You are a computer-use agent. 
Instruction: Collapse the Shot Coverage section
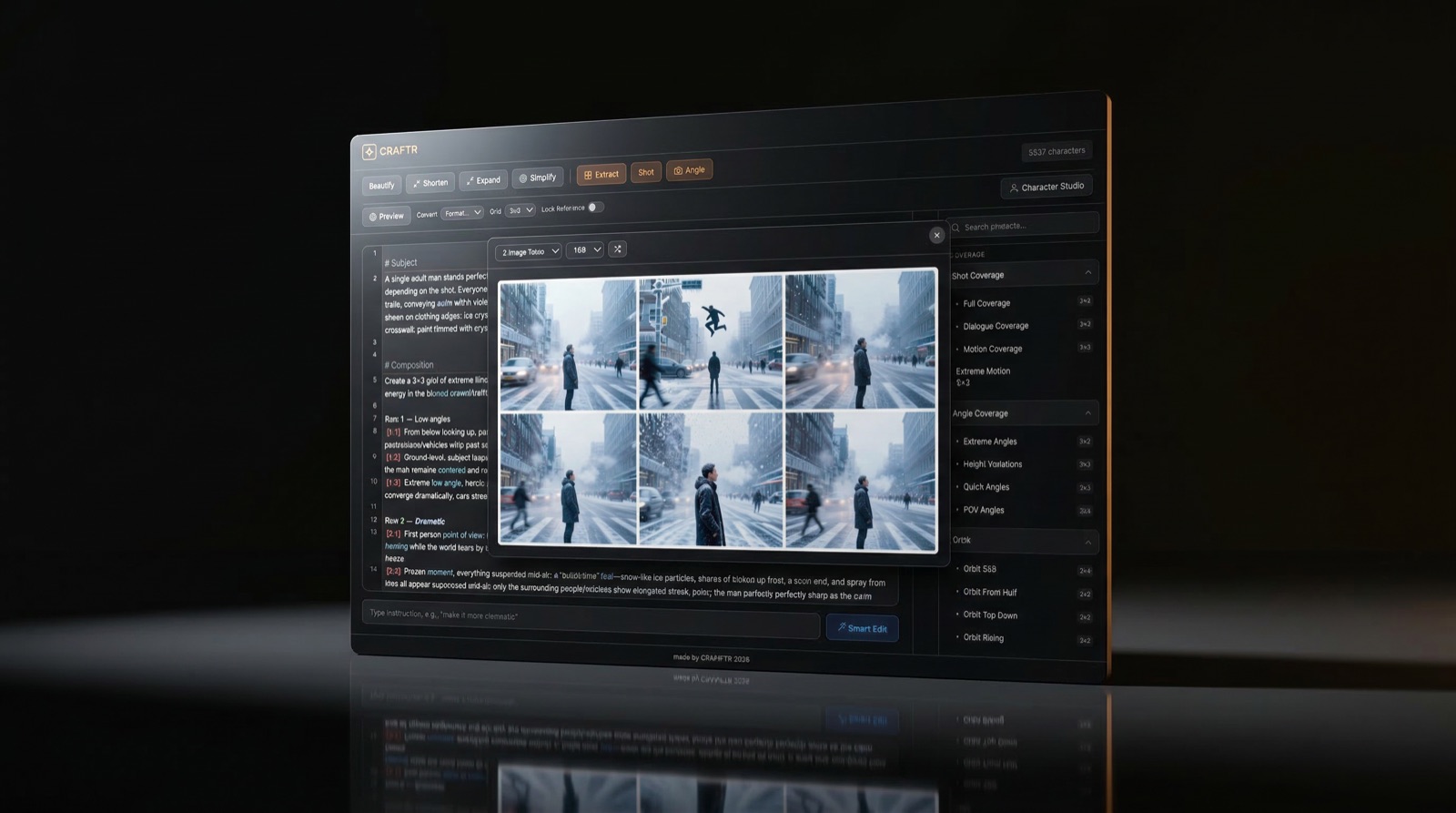(x=1087, y=272)
